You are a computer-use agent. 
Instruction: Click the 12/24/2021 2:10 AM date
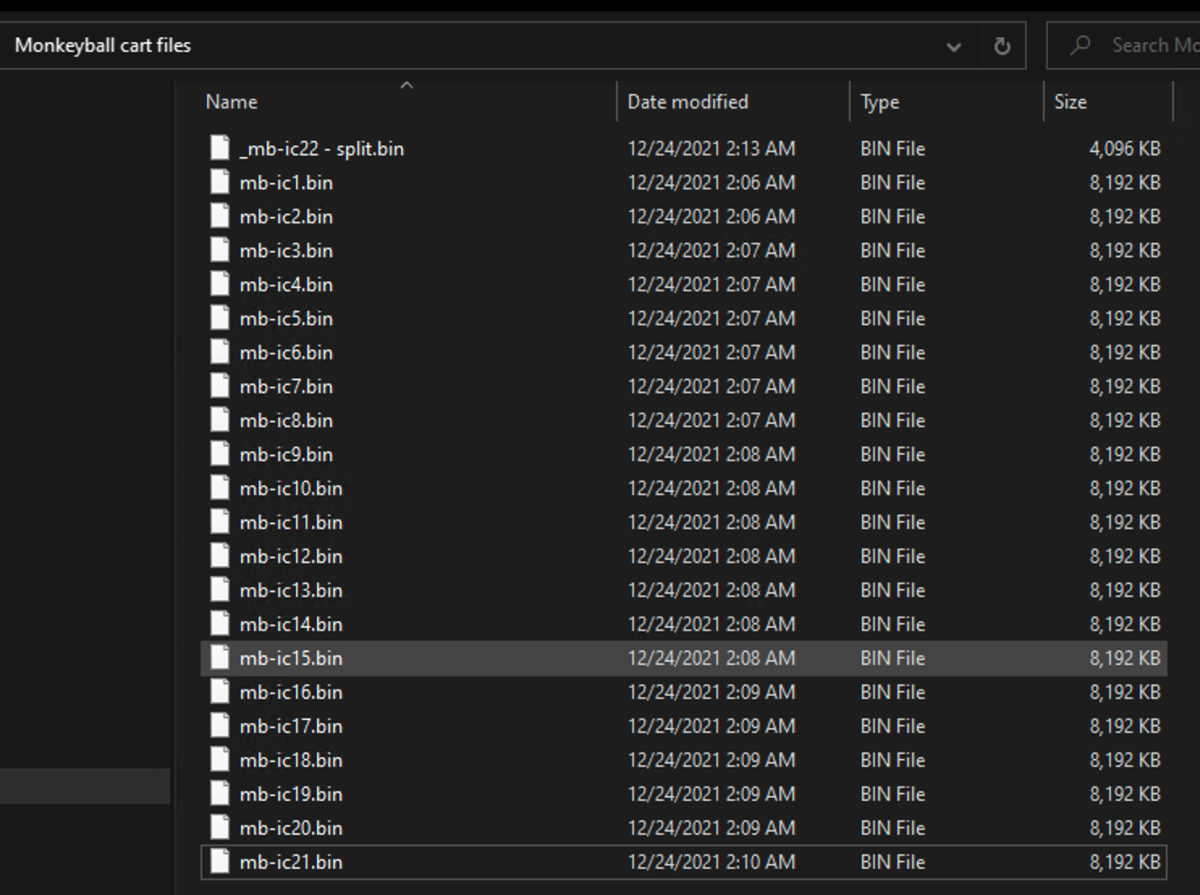click(711, 863)
